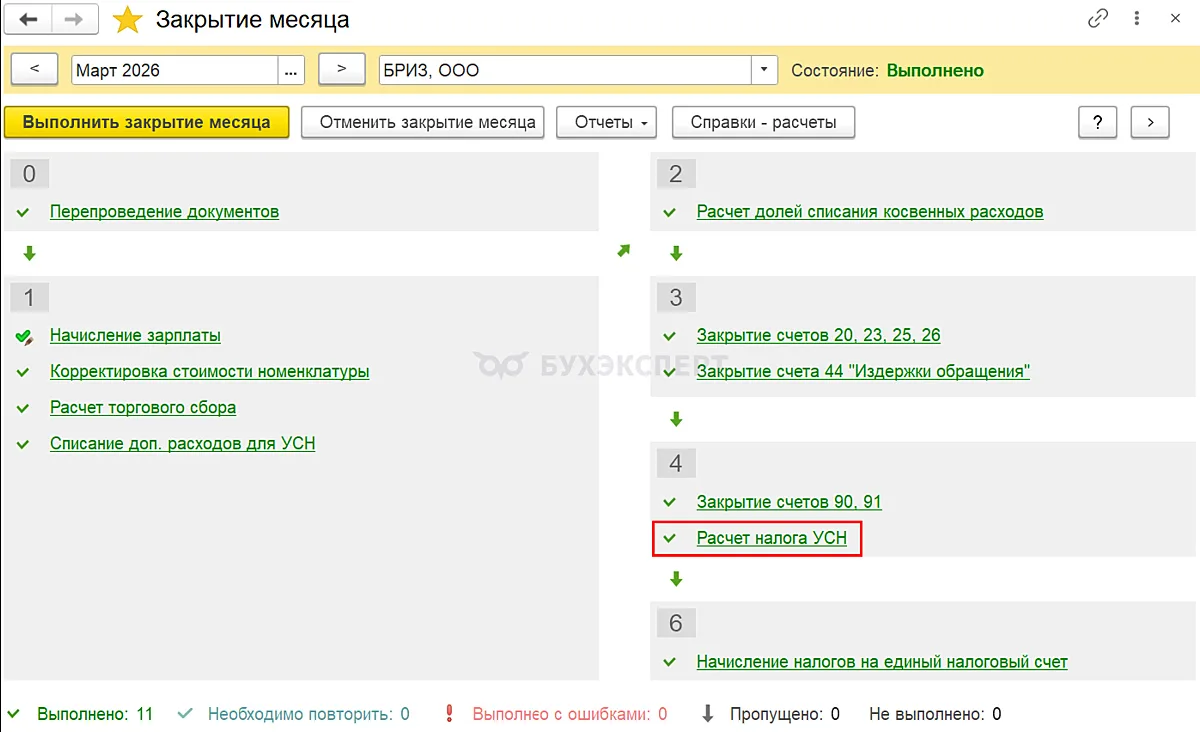Click the Необходимо повторить: 0 legend

click(x=309, y=714)
